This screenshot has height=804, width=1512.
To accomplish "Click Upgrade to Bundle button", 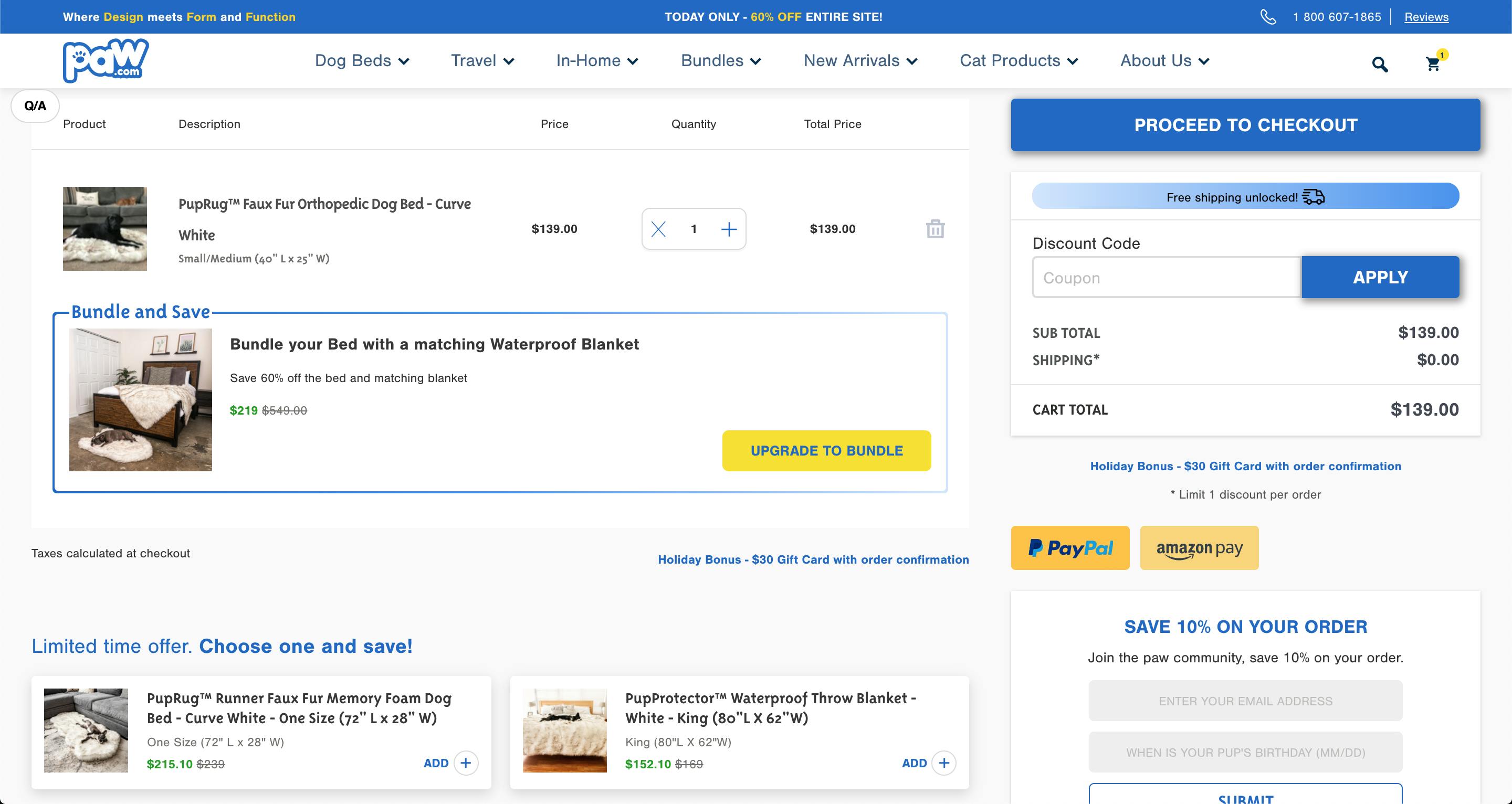I will coord(826,451).
